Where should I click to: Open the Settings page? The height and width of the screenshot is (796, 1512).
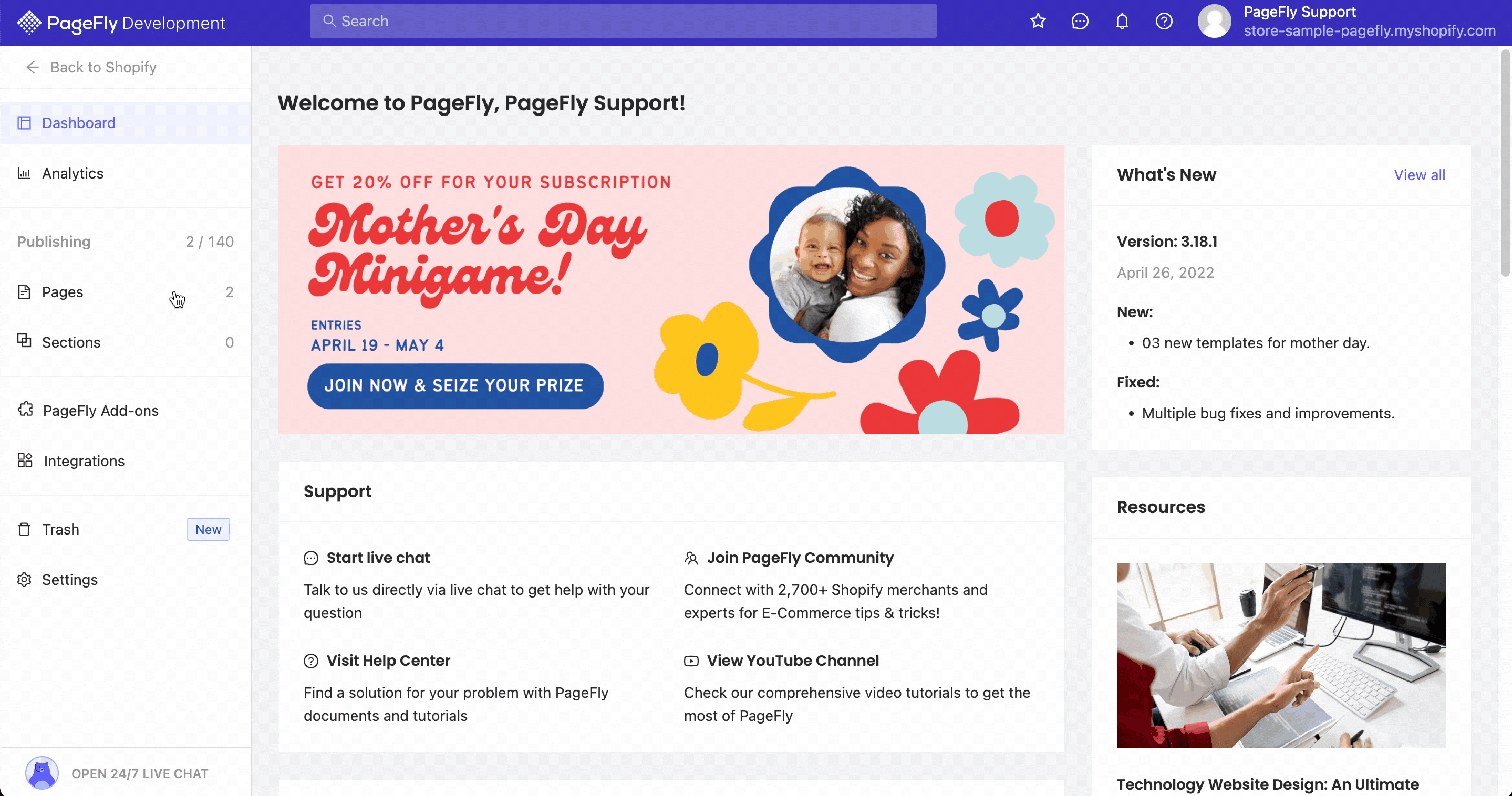pyautogui.click(x=126, y=580)
